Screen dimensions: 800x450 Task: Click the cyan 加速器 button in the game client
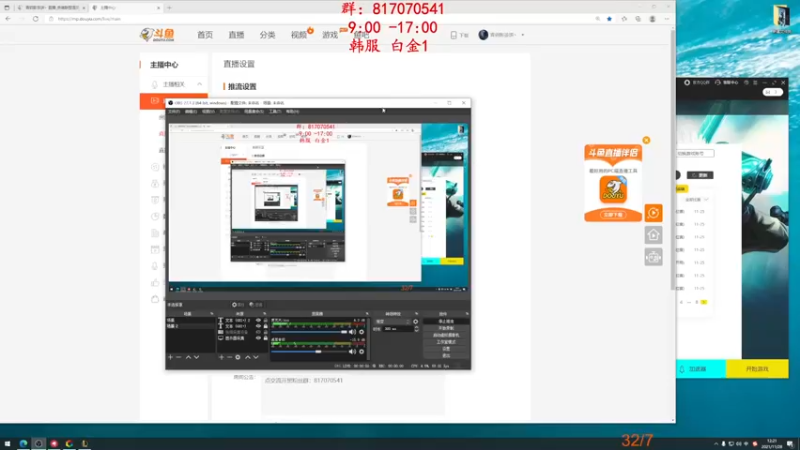(x=701, y=369)
